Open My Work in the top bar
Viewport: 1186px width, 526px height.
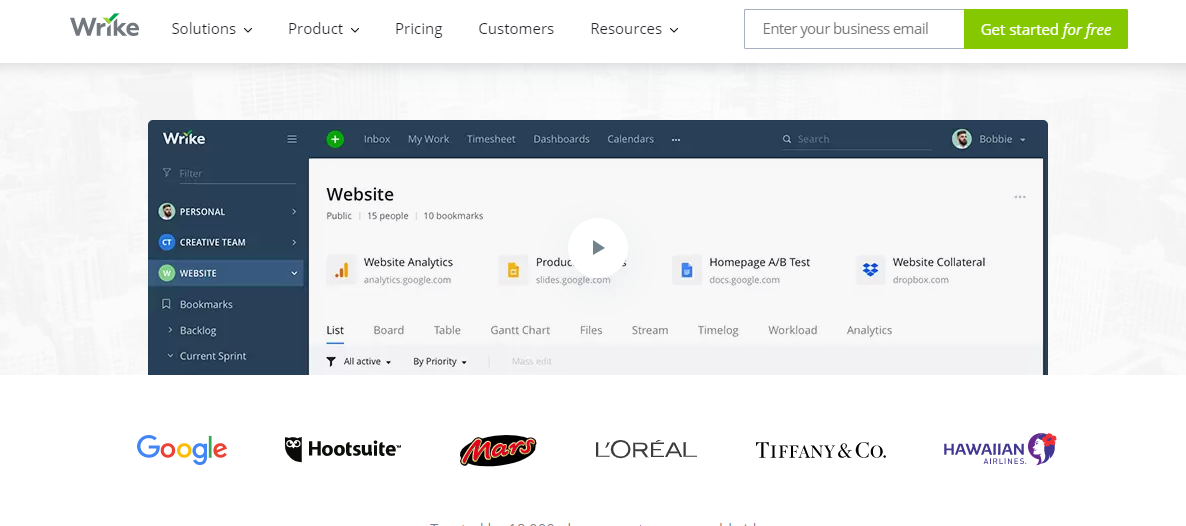point(428,139)
